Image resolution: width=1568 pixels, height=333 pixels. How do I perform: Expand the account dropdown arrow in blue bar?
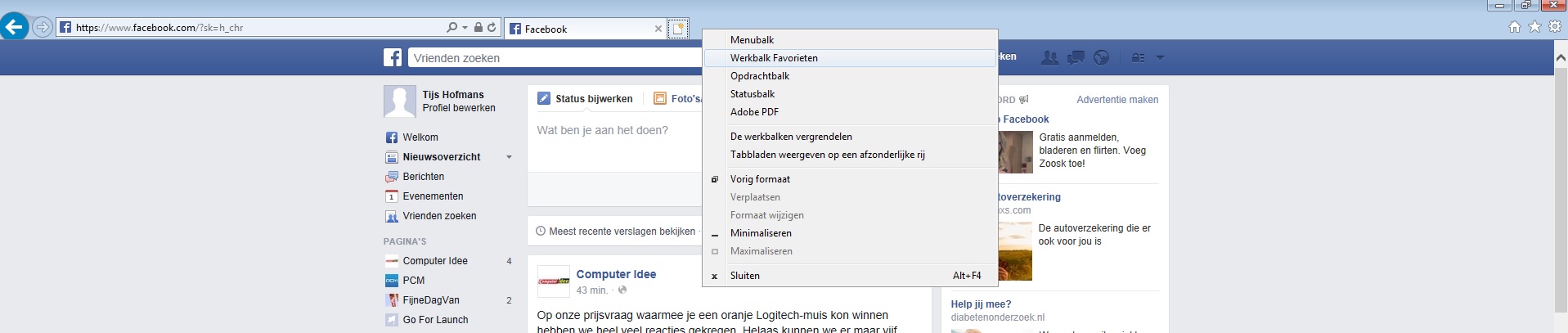click(1159, 58)
